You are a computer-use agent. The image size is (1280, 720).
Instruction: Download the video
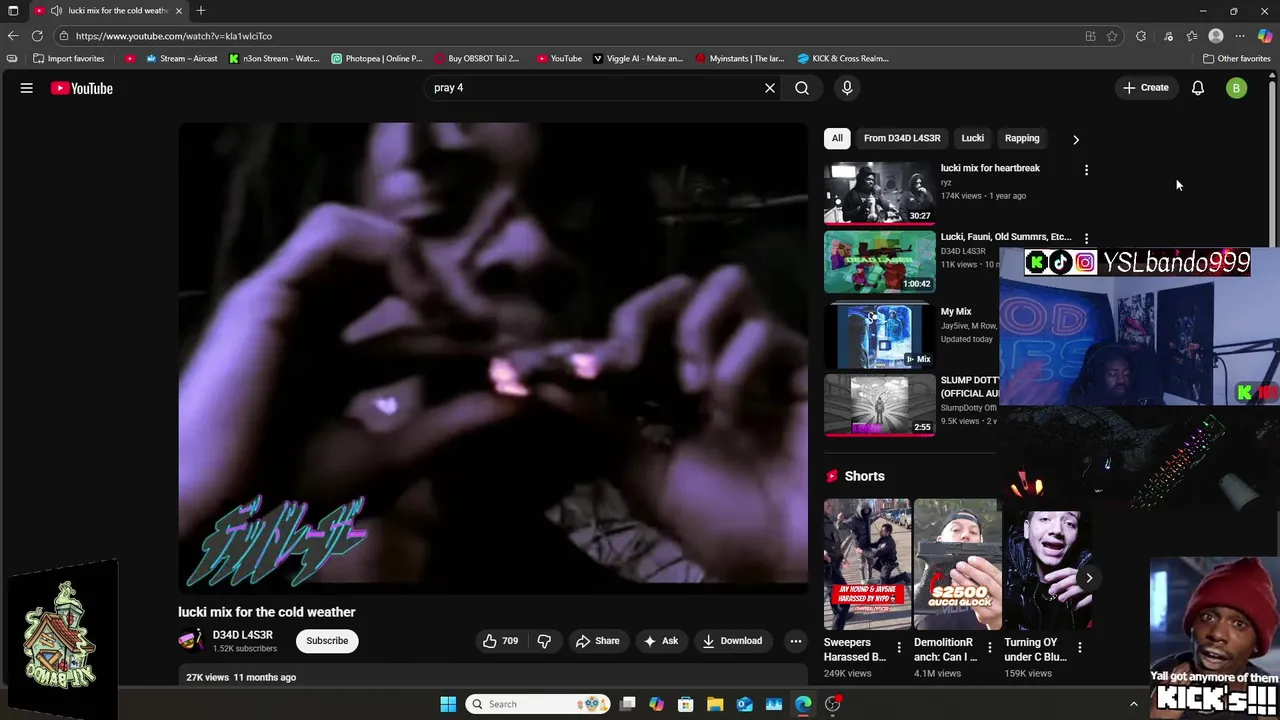click(x=732, y=641)
